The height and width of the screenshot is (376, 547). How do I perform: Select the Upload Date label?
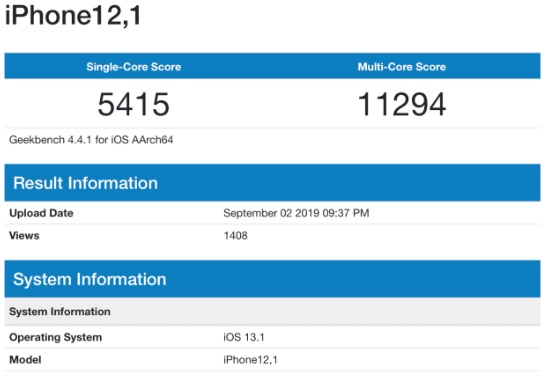pos(41,213)
